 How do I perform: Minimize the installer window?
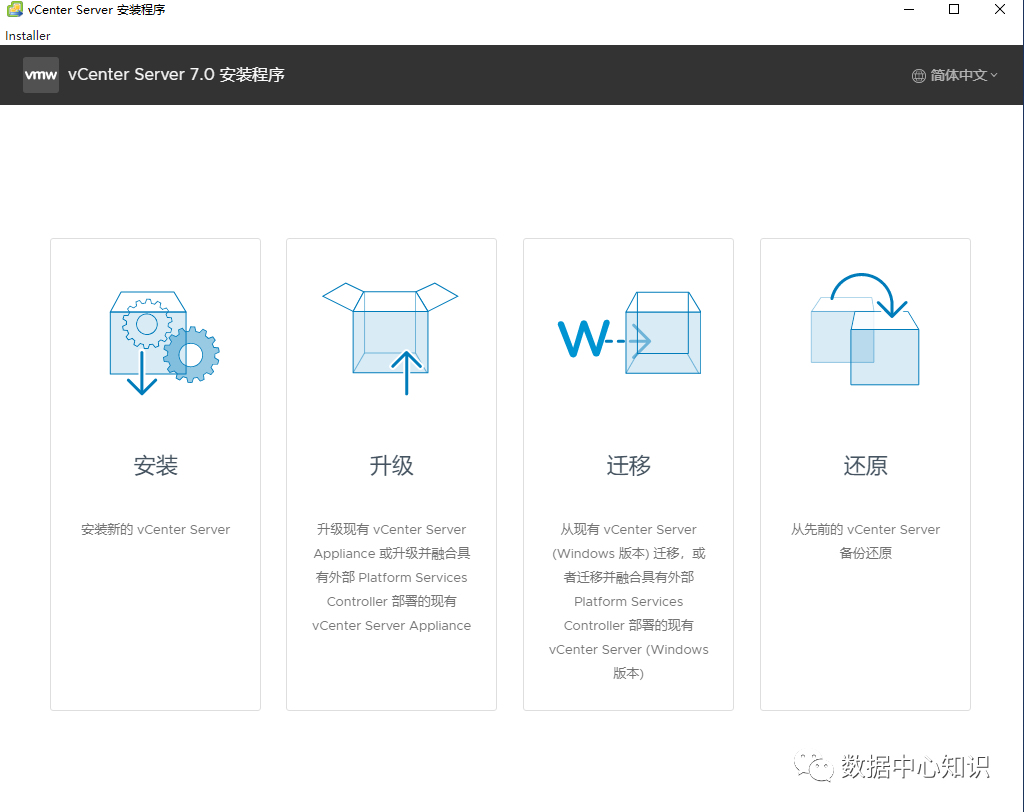(908, 9)
